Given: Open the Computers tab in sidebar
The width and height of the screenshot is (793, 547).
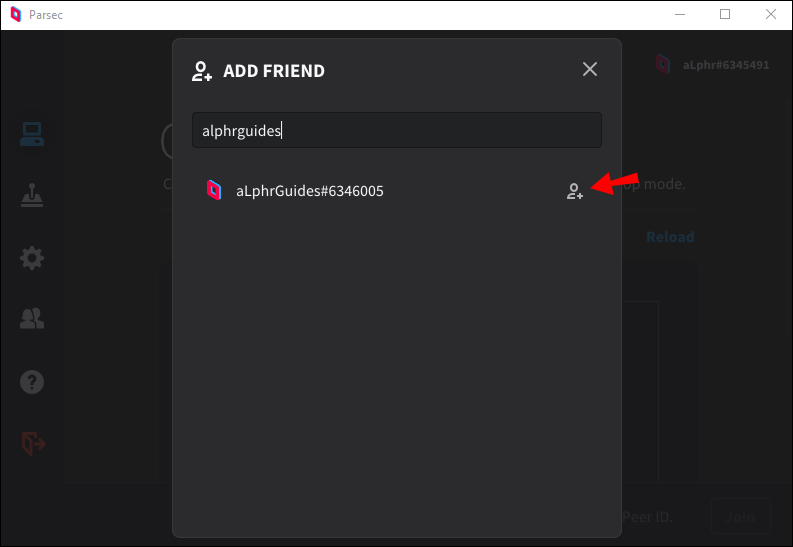Looking at the screenshot, I should click(x=32, y=134).
